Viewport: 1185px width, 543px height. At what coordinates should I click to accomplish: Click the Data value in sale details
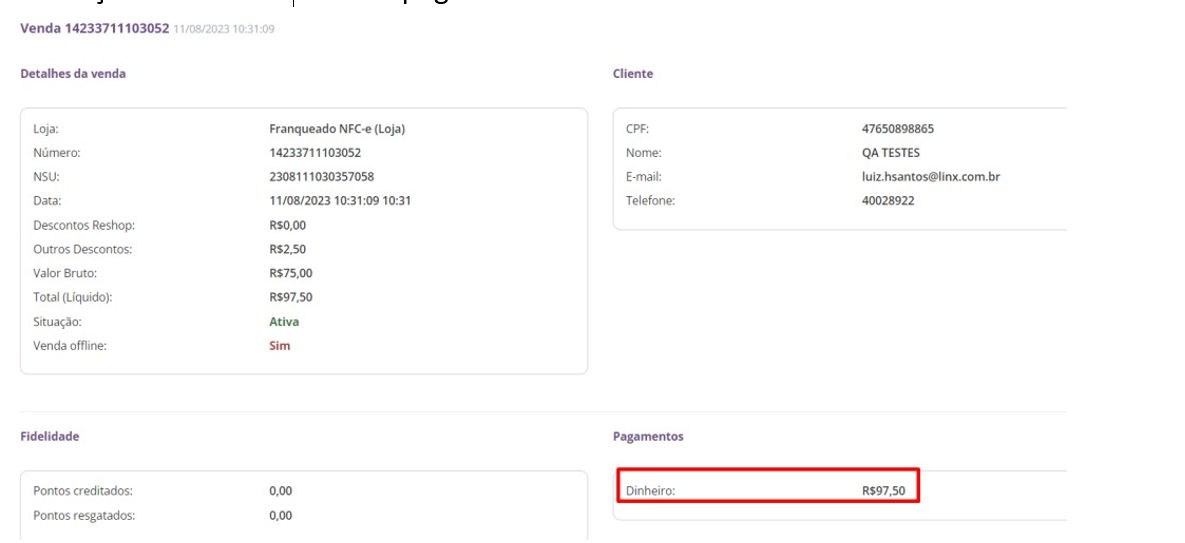coord(340,201)
